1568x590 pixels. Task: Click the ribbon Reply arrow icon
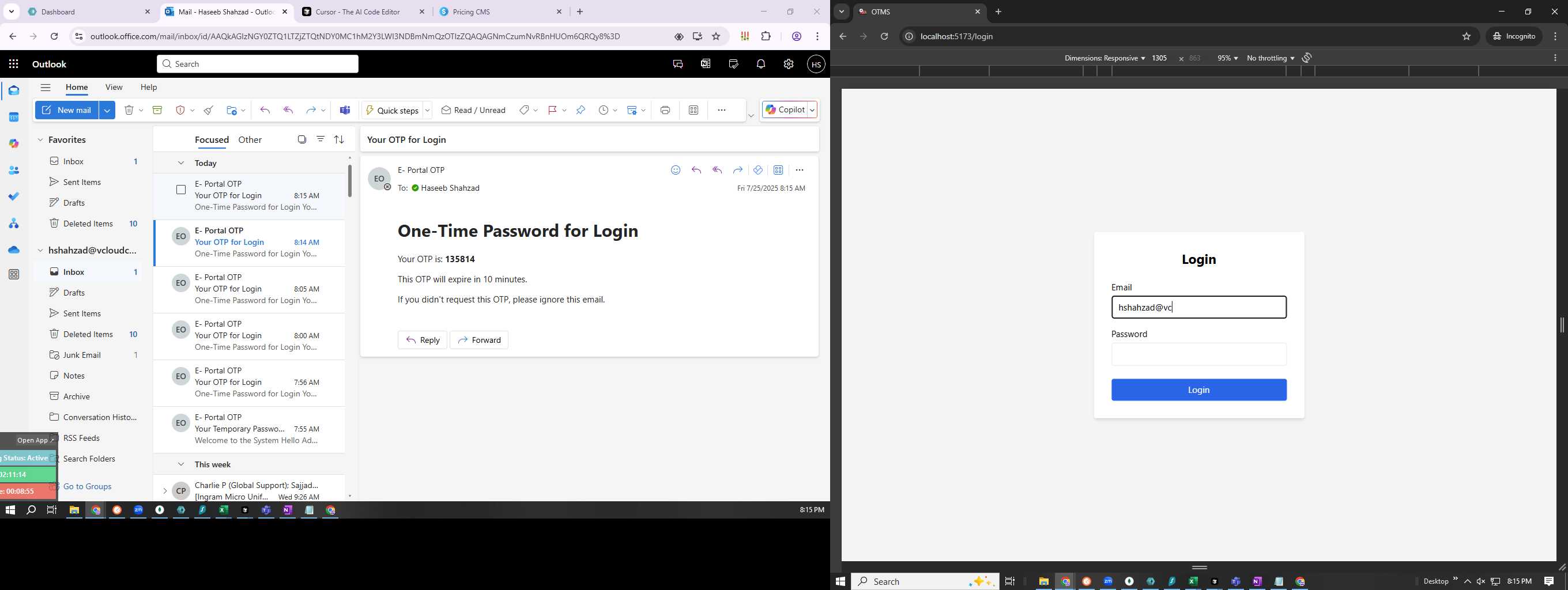tap(265, 110)
